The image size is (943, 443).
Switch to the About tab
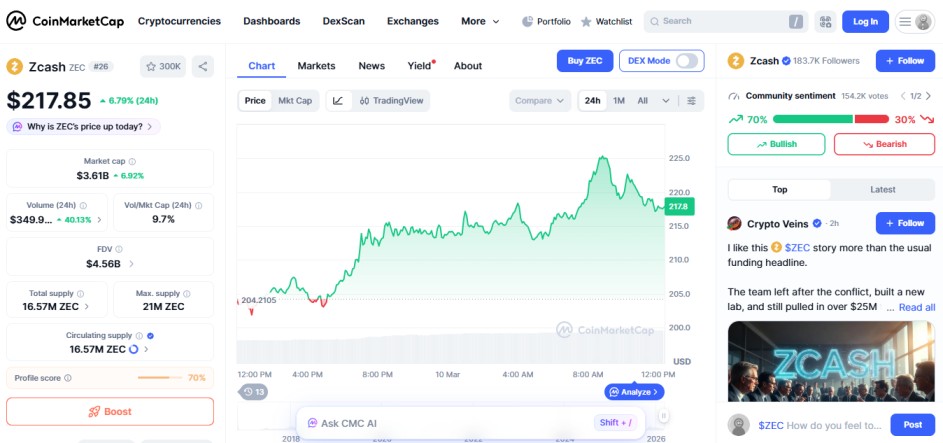coord(468,66)
